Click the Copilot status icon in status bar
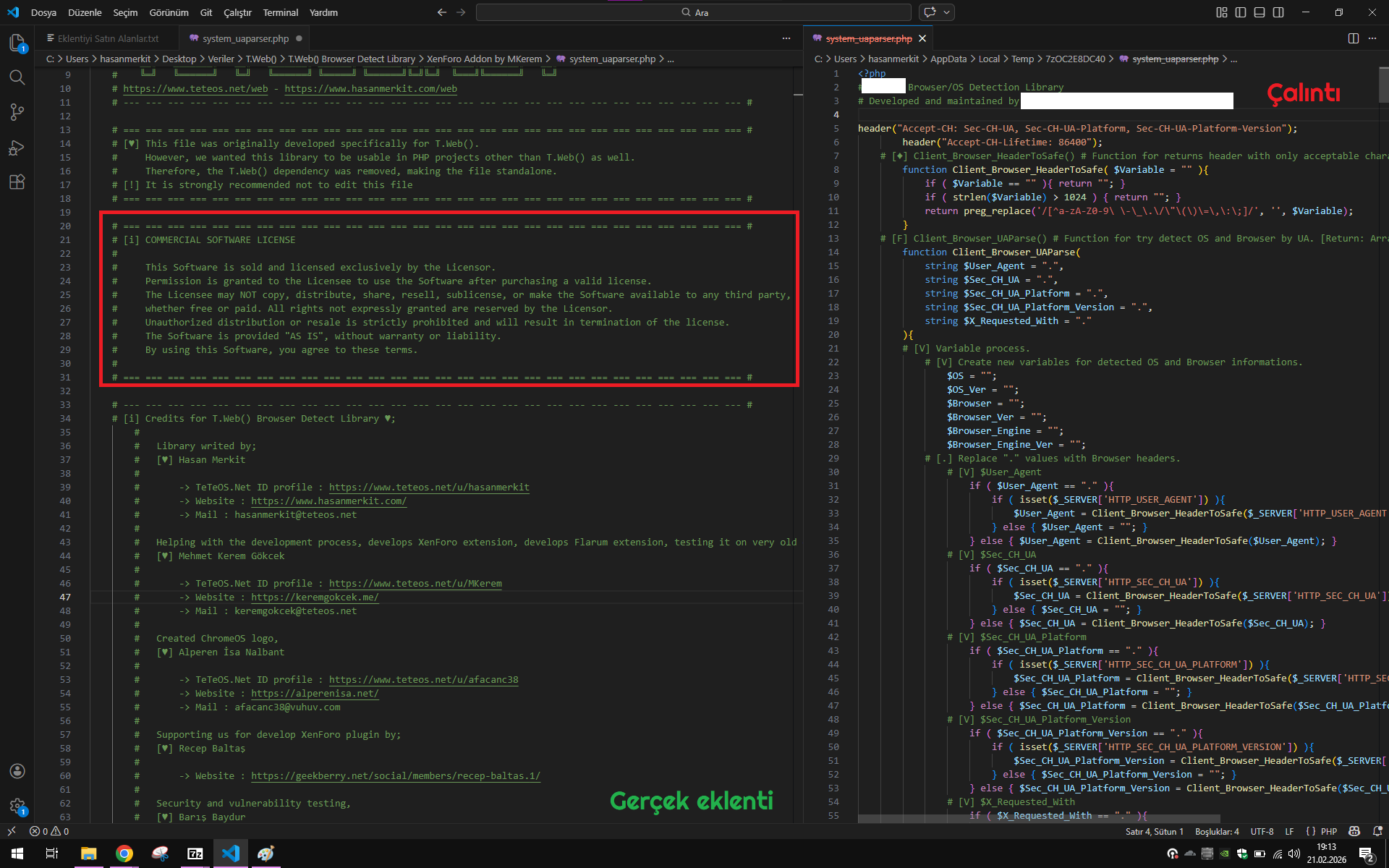1389x868 pixels. pyautogui.click(x=1354, y=832)
